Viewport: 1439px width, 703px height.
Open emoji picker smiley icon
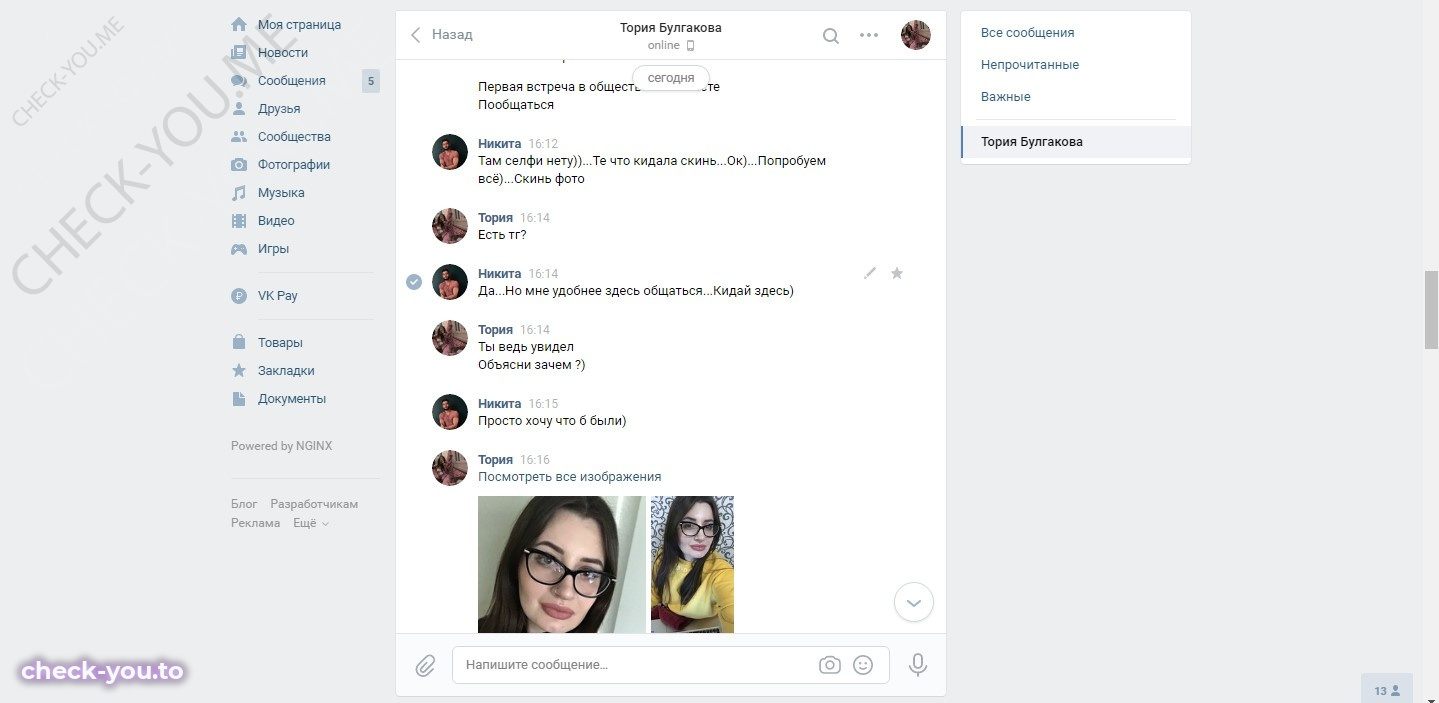click(863, 665)
